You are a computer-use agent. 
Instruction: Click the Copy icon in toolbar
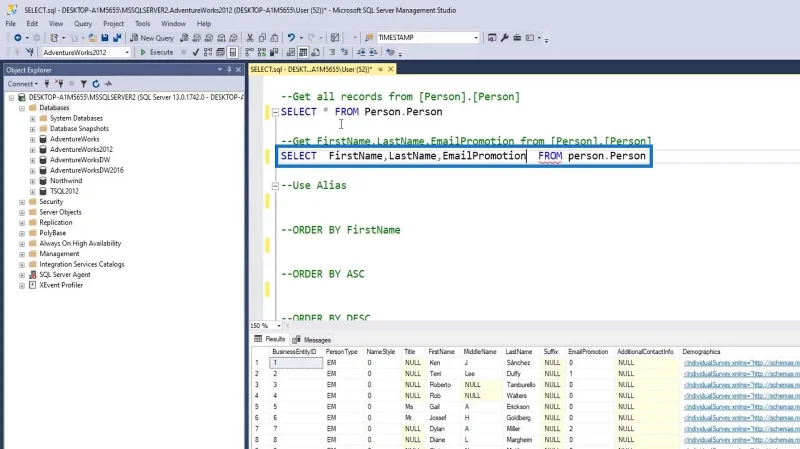pyautogui.click(x=262, y=38)
